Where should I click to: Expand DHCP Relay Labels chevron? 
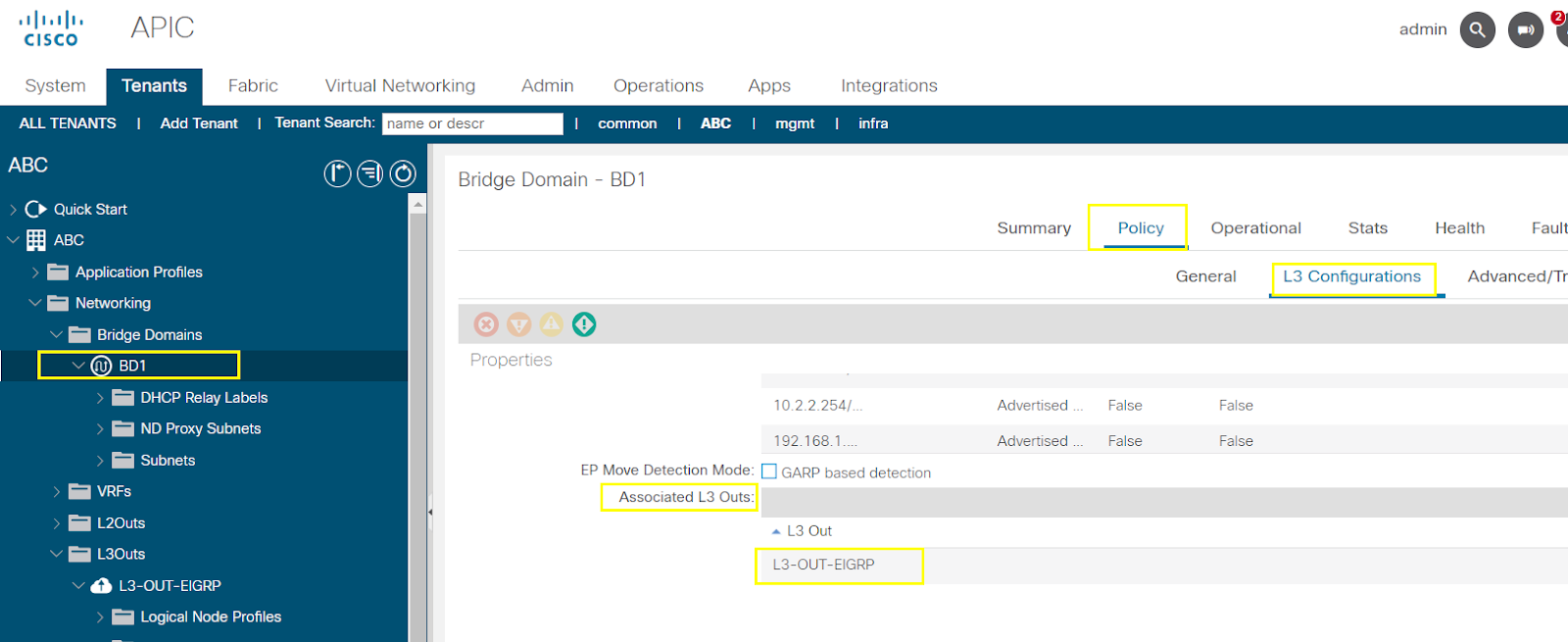tap(100, 397)
